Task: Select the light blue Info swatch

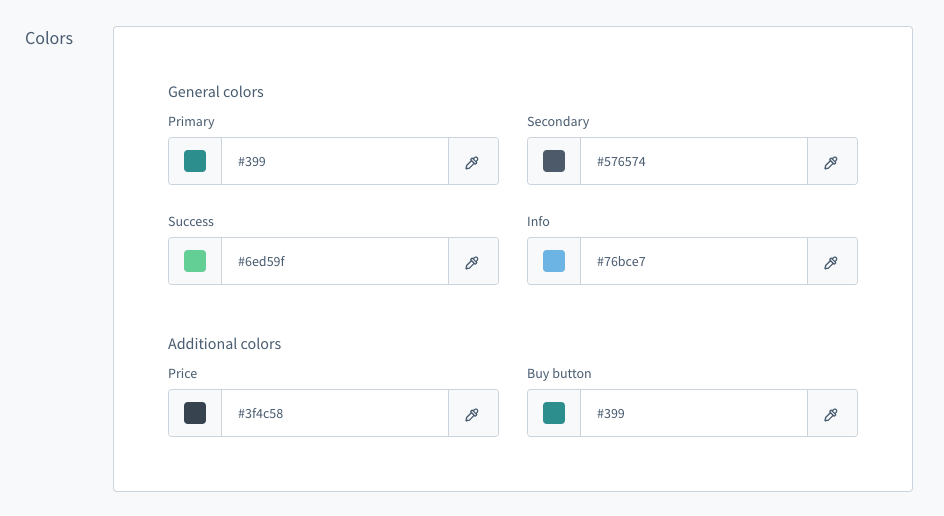Action: point(554,261)
